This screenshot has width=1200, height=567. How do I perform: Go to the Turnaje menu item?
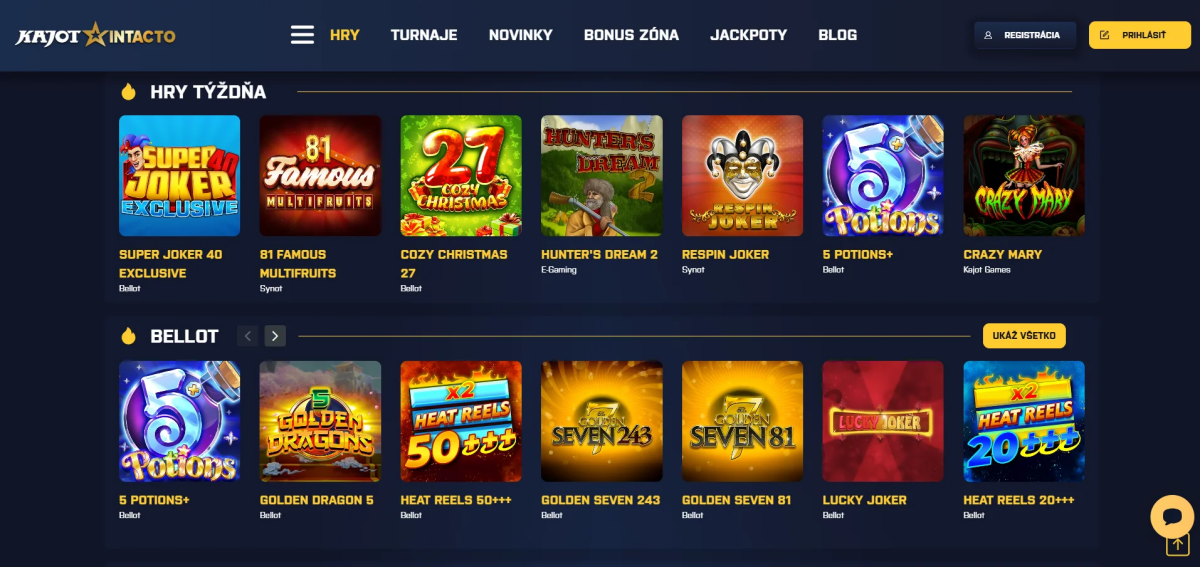click(x=424, y=35)
